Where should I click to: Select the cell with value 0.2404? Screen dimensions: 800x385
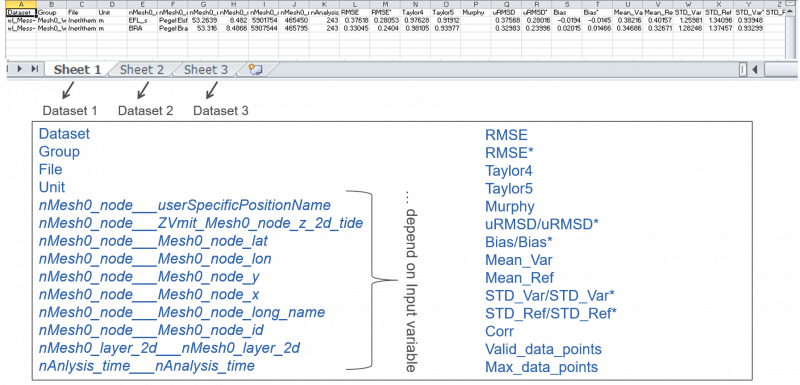coord(385,29)
